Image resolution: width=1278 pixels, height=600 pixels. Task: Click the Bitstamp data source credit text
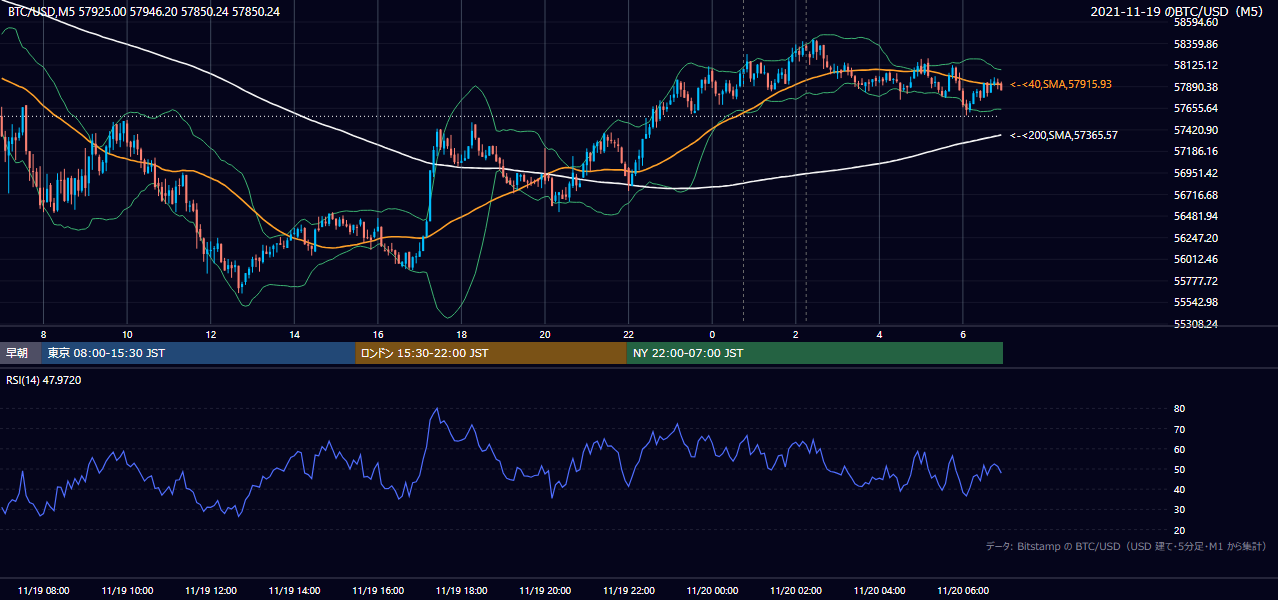coord(1126,546)
